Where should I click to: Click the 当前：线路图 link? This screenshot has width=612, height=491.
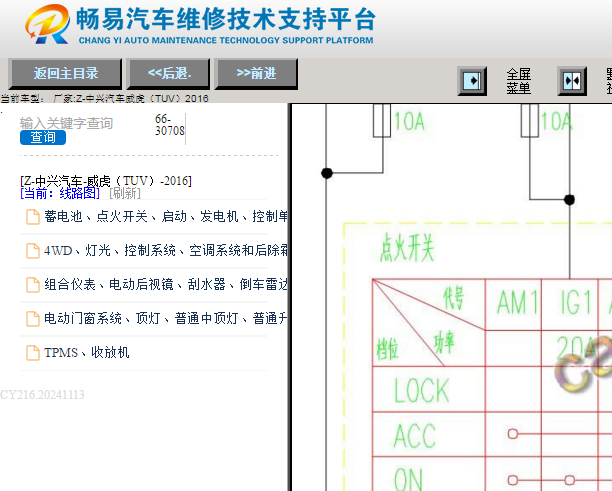coord(60,193)
